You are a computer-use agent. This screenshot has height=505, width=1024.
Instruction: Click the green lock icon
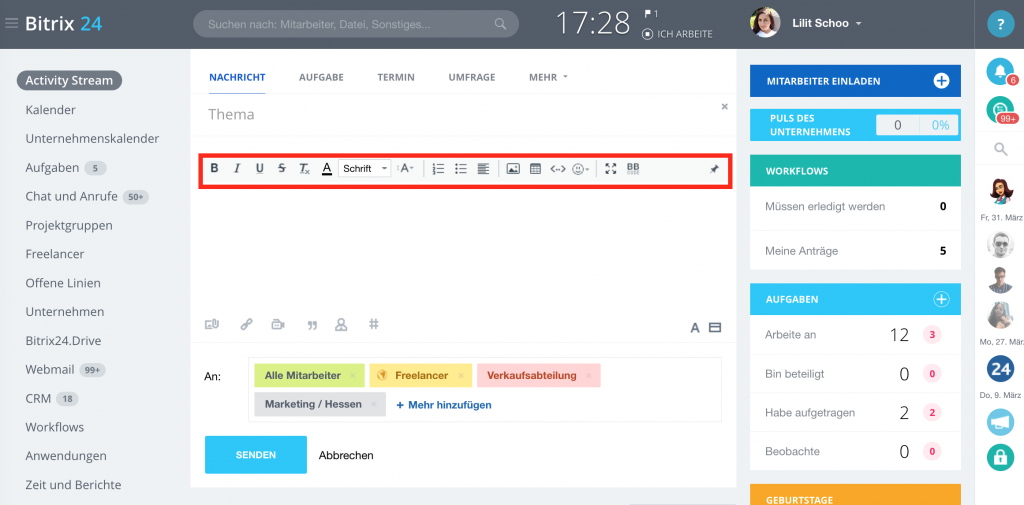click(1000, 456)
